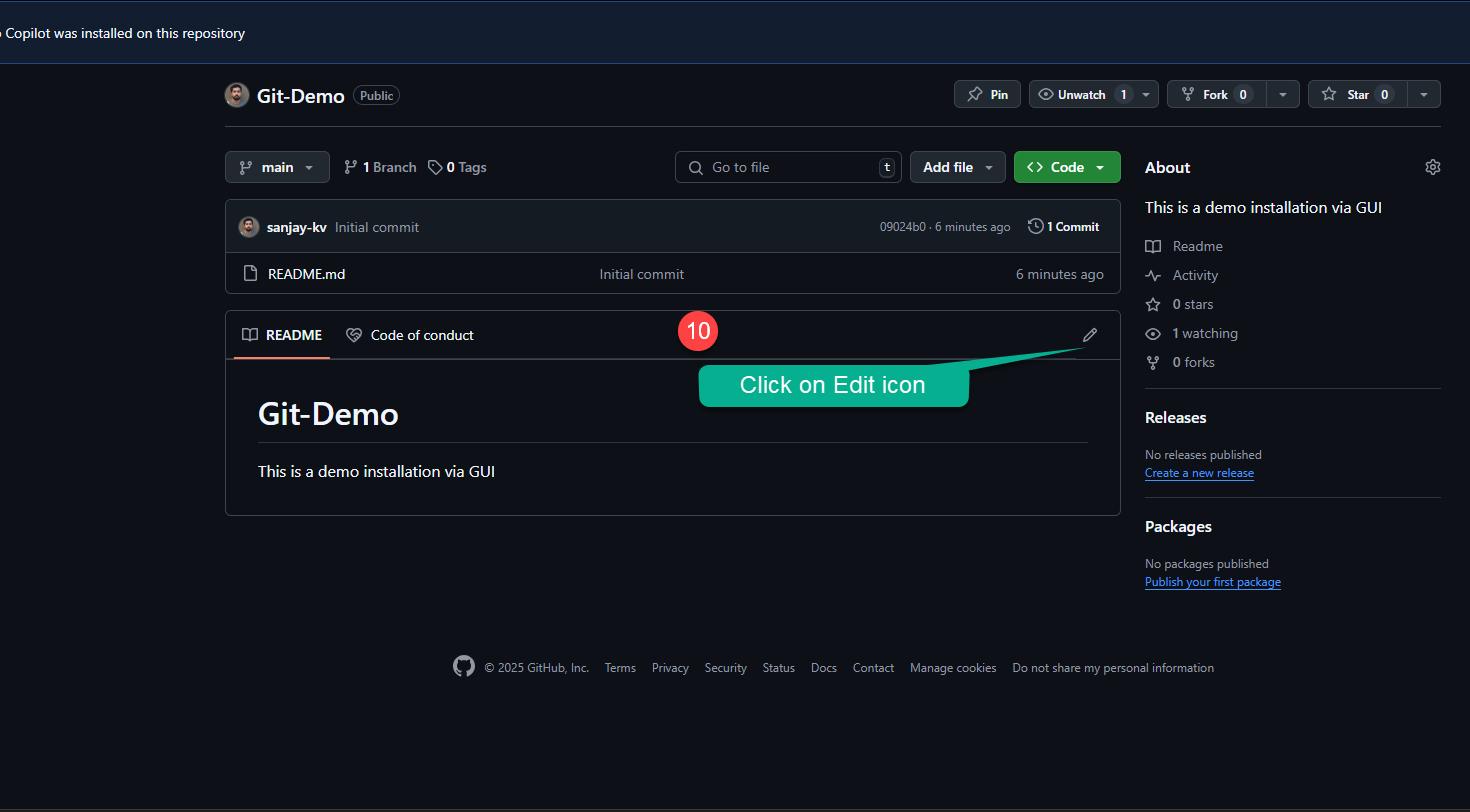This screenshot has height=812, width=1470.
Task: View commit history via the clock icon
Action: pos(1035,226)
